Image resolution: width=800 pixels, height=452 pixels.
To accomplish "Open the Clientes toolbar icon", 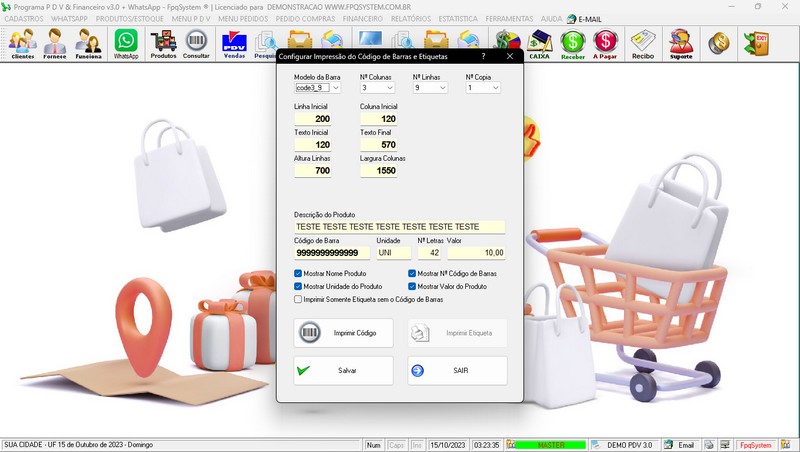I will 22,43.
